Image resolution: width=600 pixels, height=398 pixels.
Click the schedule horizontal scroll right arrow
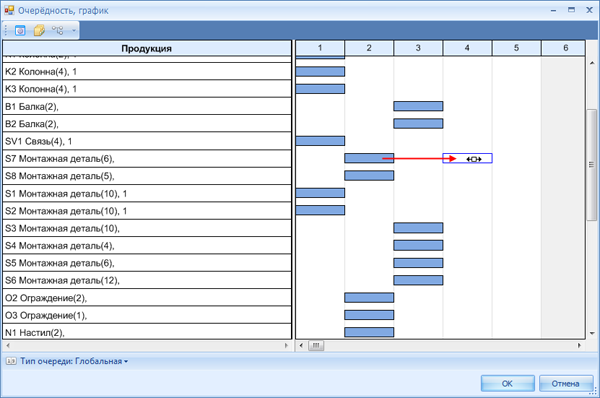coord(579,346)
